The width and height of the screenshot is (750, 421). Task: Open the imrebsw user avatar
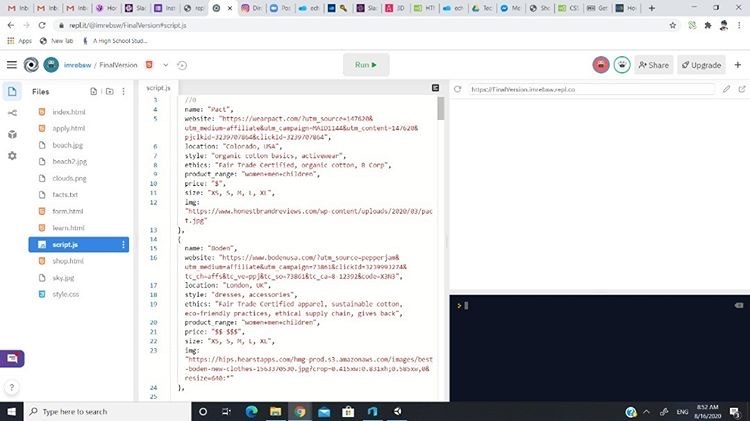[x=51, y=65]
